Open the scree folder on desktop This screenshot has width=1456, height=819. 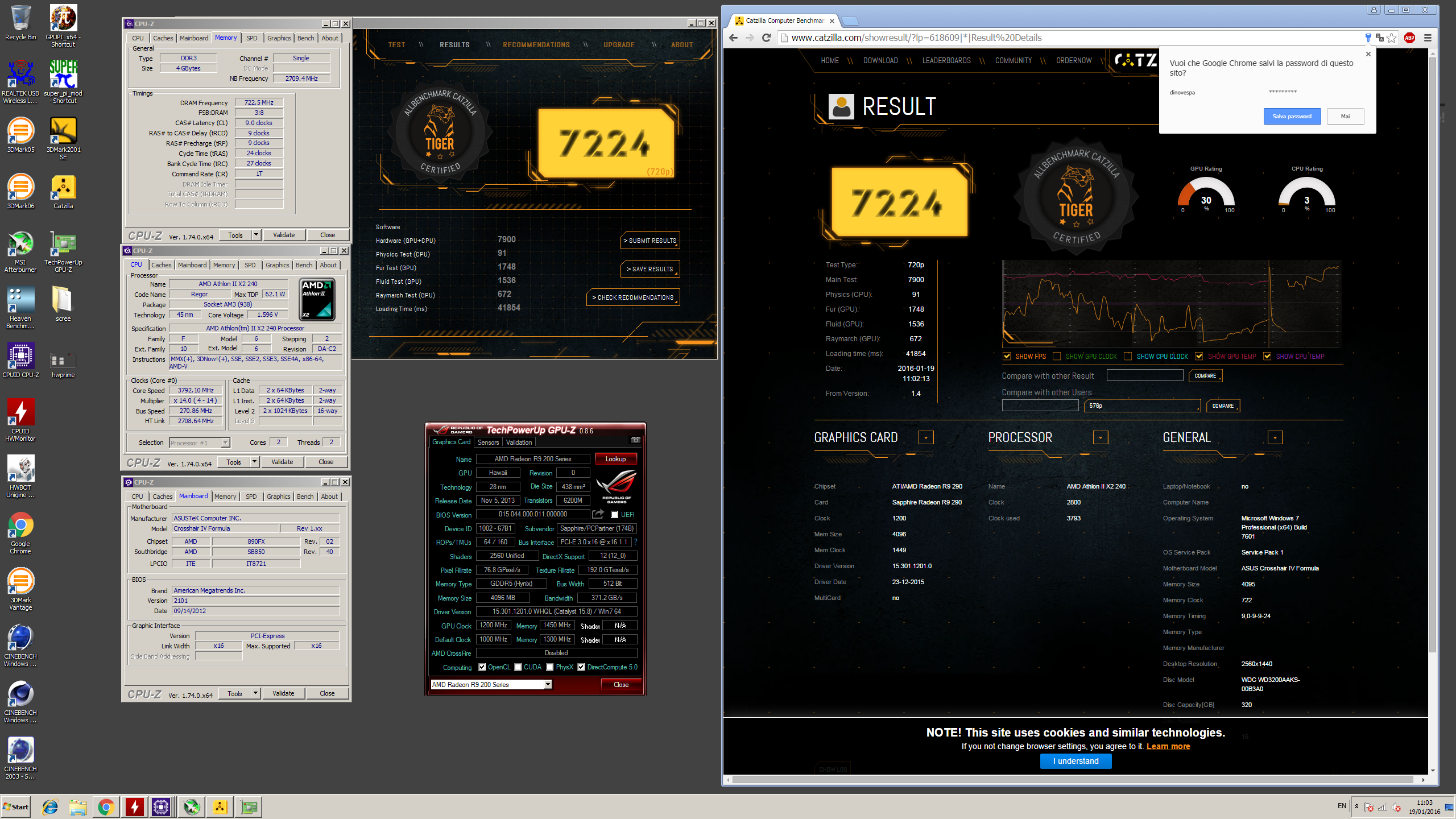click(x=63, y=304)
